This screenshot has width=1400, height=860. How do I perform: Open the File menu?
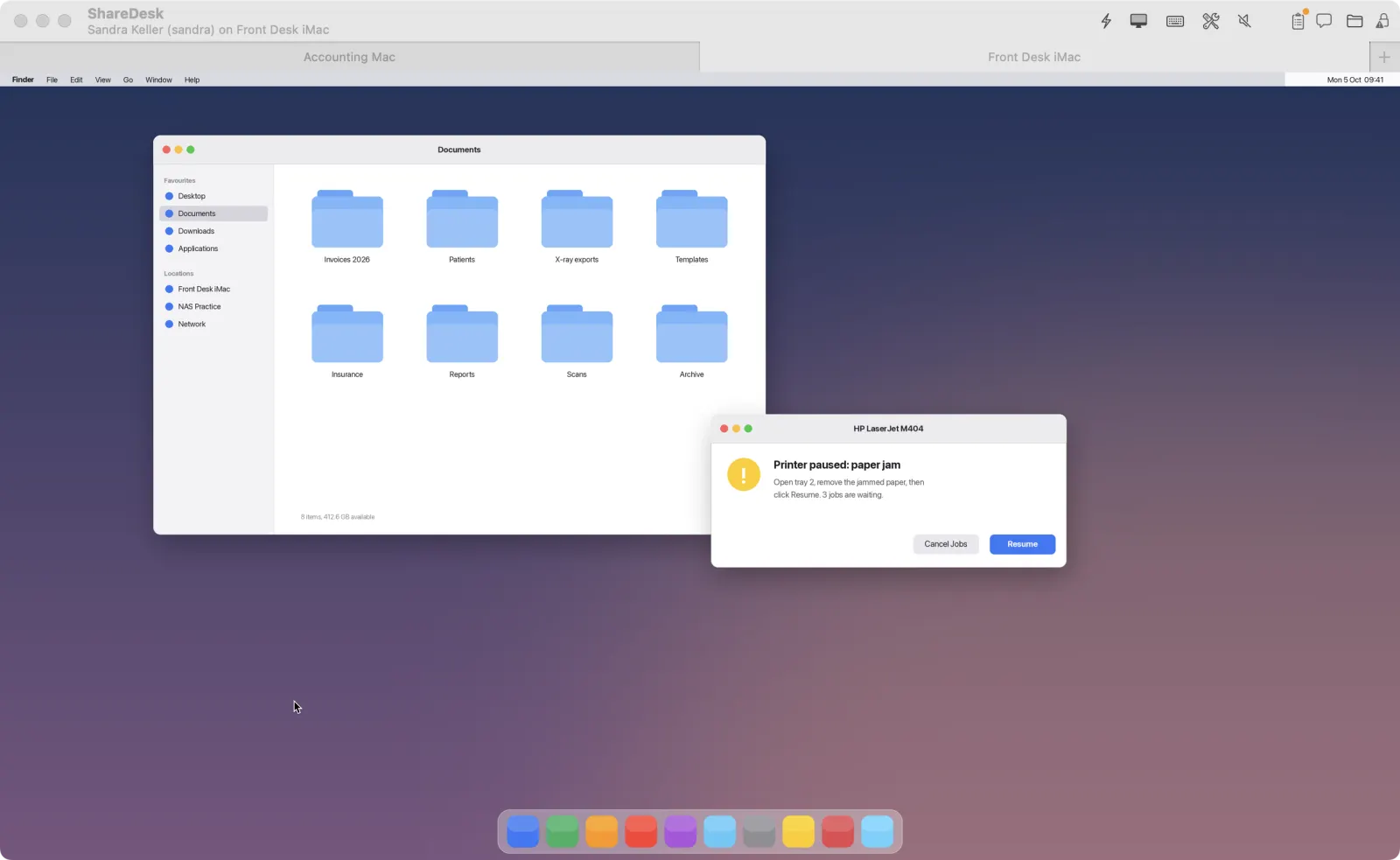point(52,80)
